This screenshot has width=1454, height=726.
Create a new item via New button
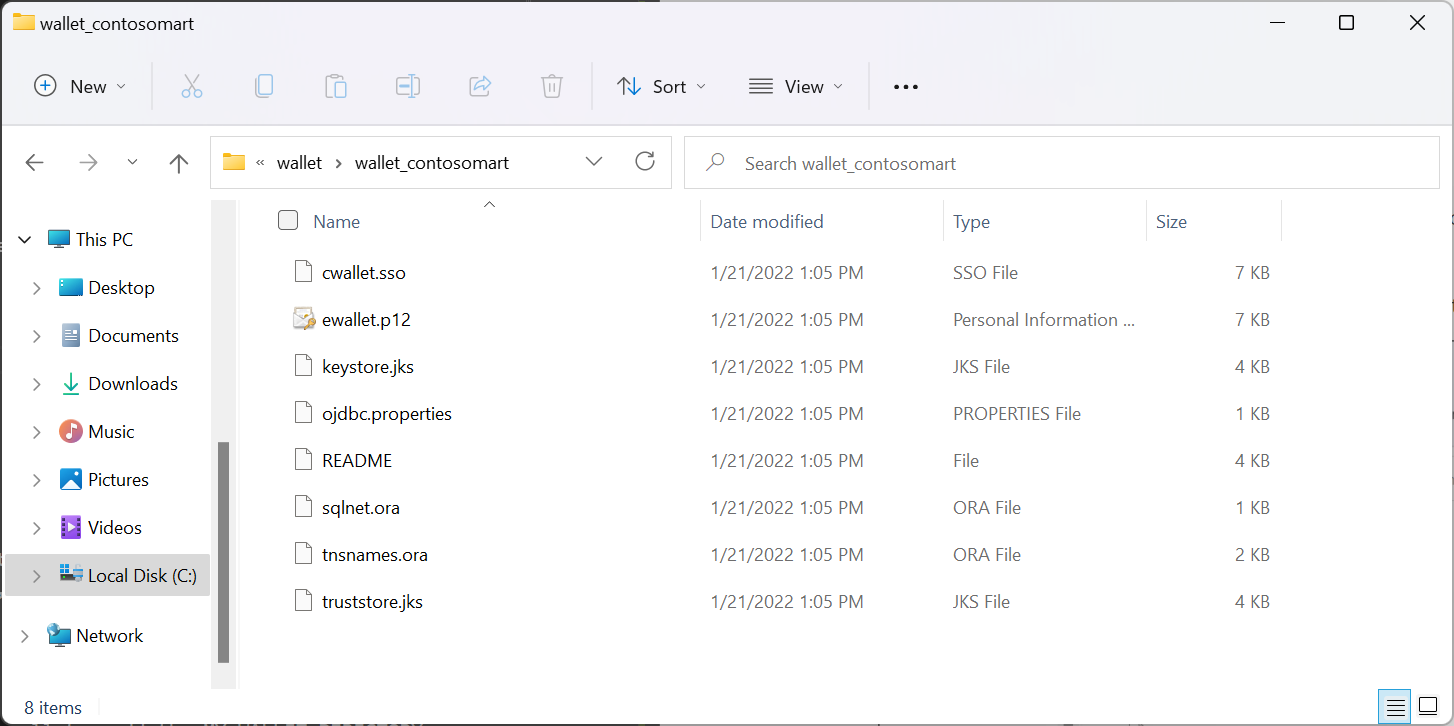pyautogui.click(x=79, y=86)
